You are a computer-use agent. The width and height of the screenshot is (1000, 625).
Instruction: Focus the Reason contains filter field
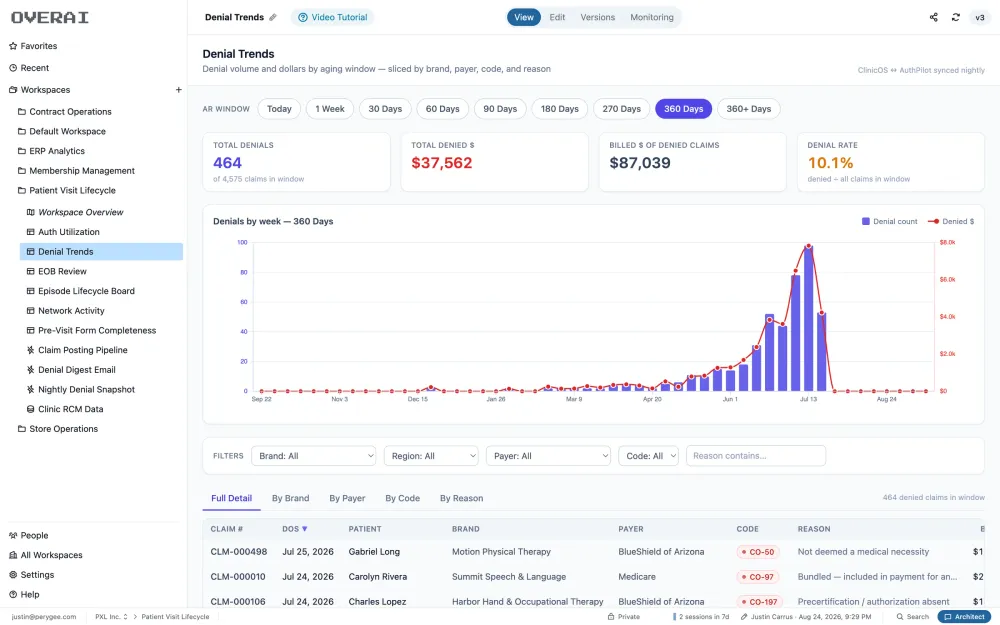(x=756, y=456)
